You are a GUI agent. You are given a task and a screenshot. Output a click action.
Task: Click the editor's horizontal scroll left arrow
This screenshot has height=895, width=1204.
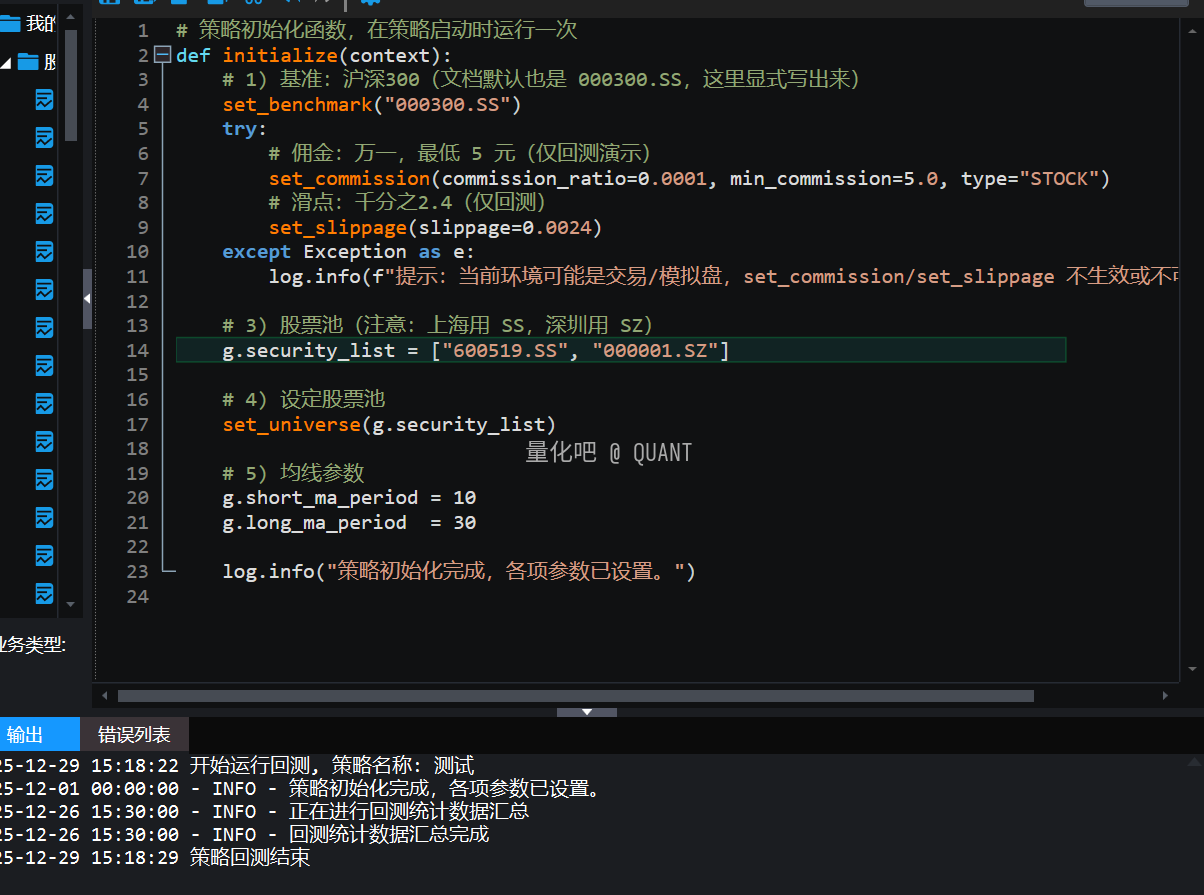coord(106,696)
